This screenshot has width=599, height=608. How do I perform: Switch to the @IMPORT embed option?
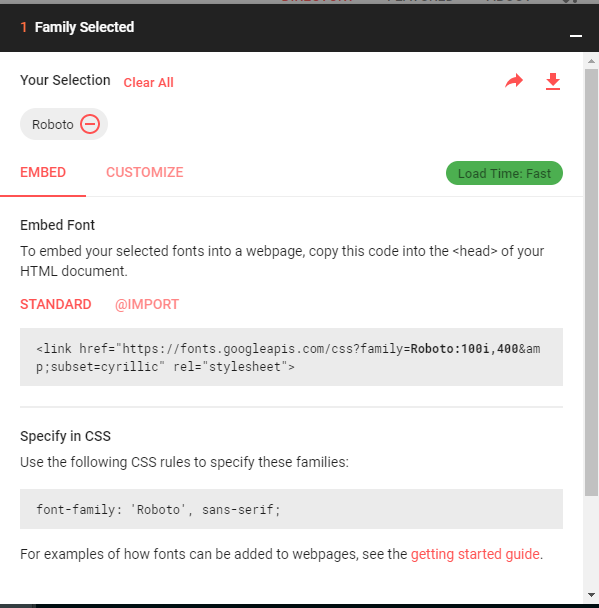tap(147, 304)
